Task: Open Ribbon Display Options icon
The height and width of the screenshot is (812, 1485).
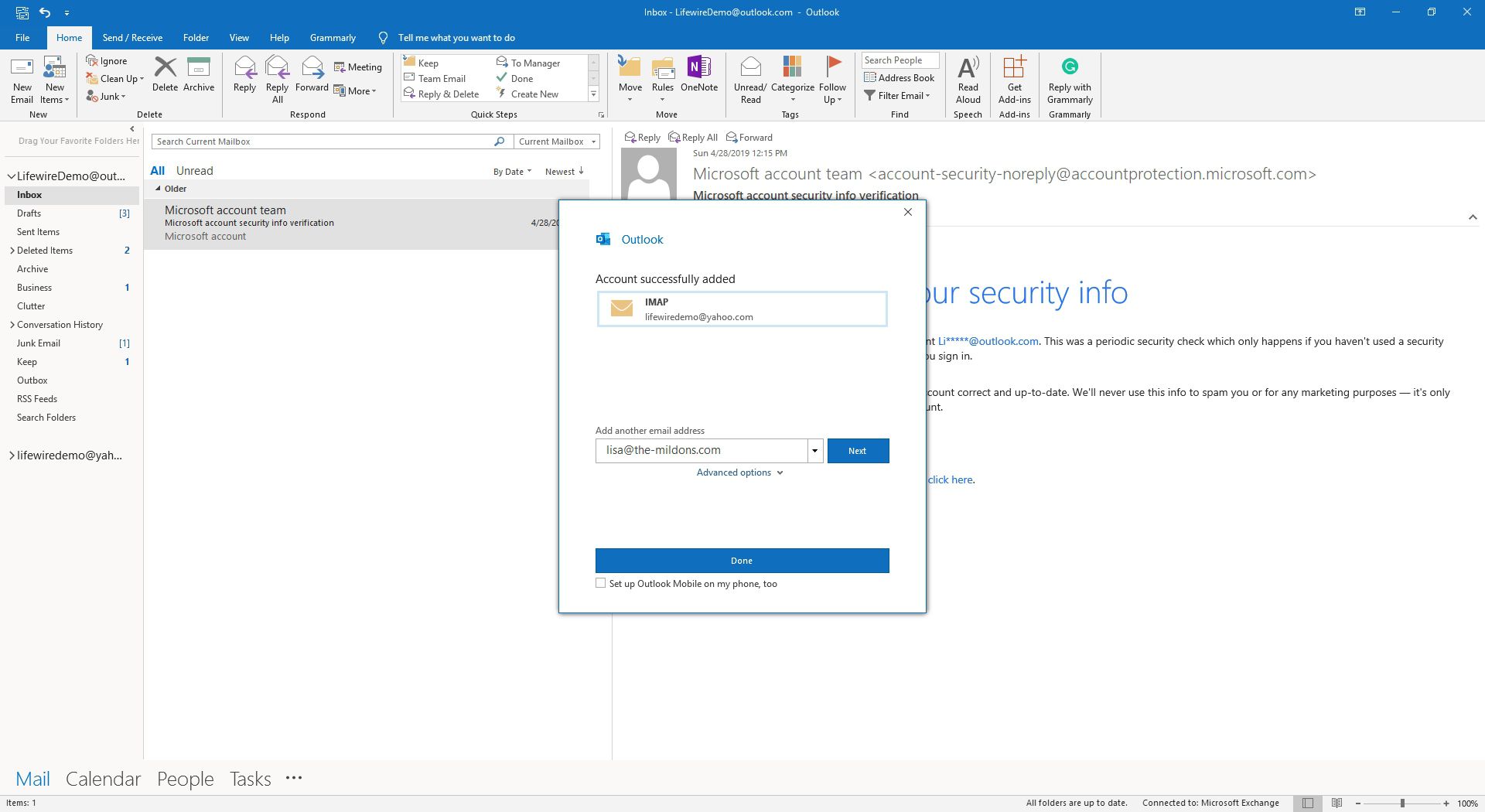Action: pyautogui.click(x=1359, y=12)
